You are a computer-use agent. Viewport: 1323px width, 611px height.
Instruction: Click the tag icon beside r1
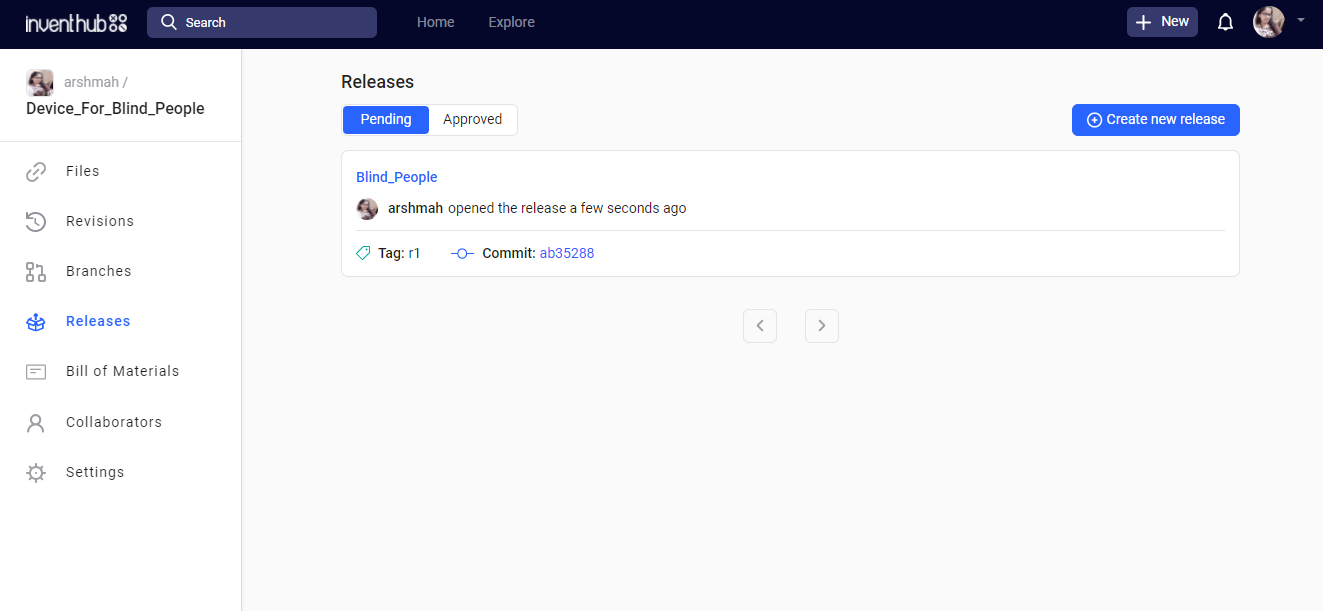click(x=364, y=253)
